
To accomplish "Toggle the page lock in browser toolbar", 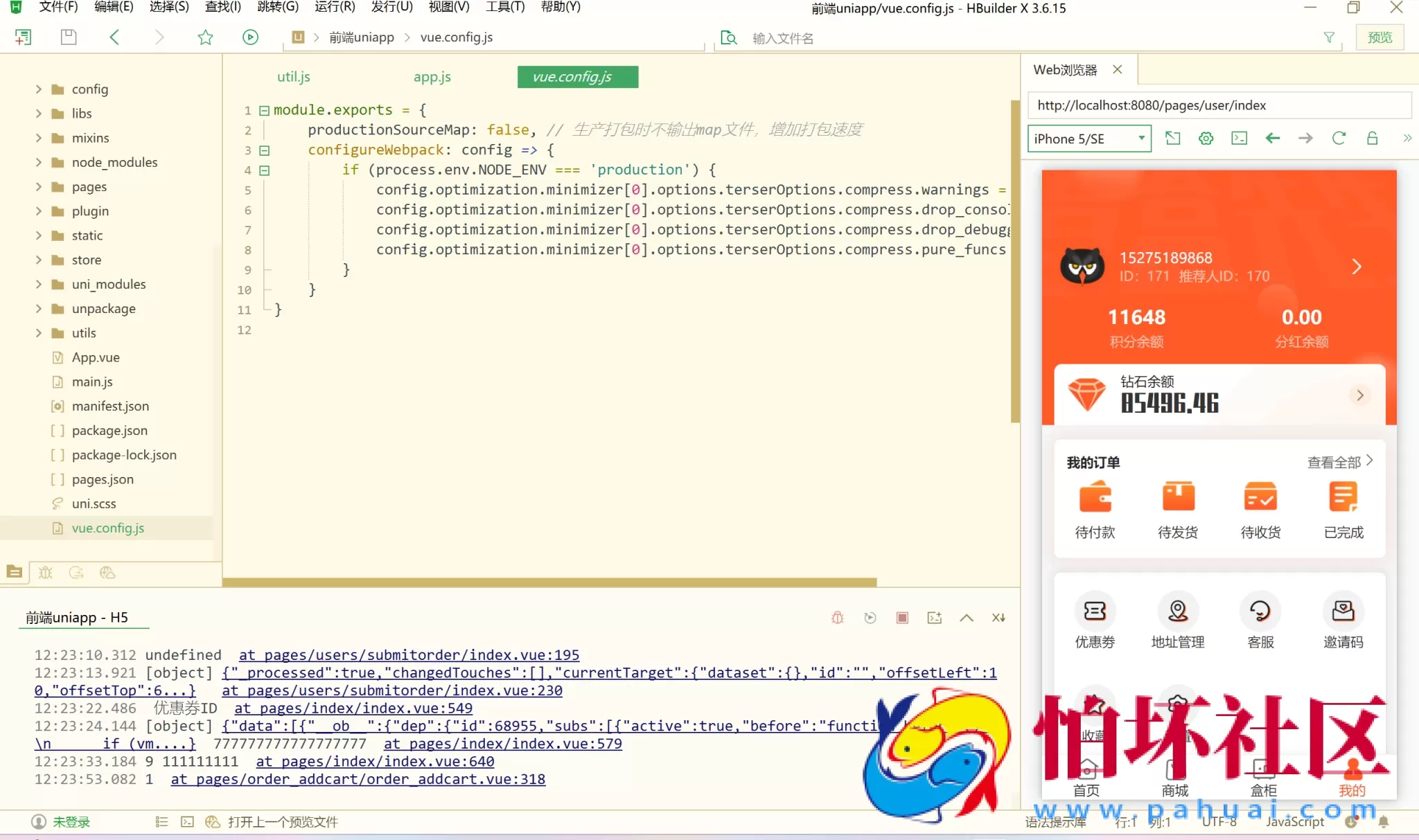I will [x=1372, y=138].
